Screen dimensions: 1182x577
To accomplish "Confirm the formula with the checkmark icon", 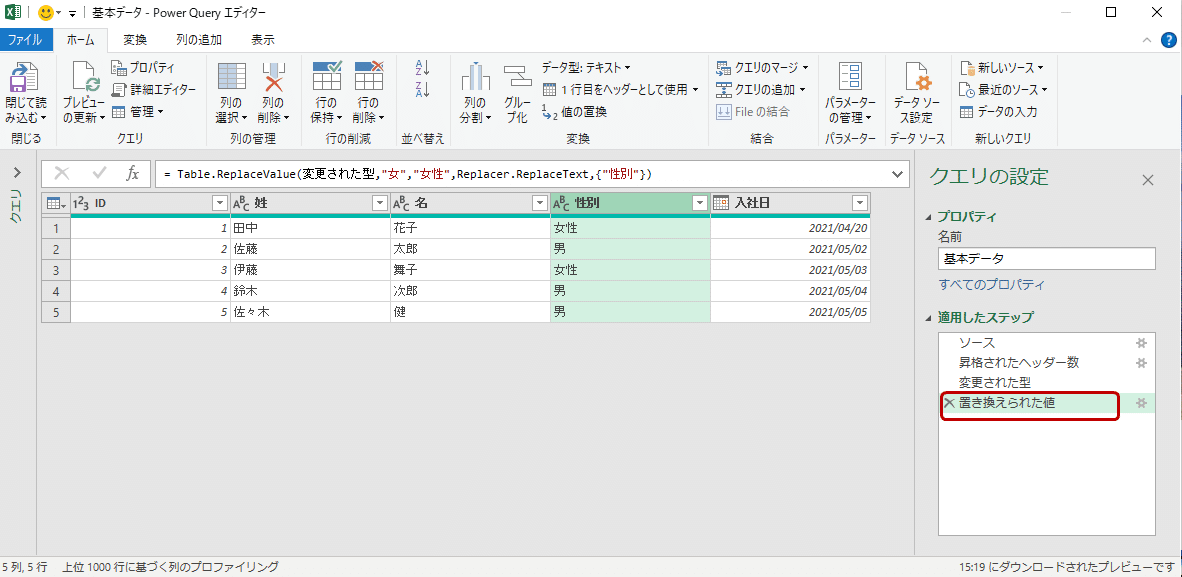I will [99, 173].
